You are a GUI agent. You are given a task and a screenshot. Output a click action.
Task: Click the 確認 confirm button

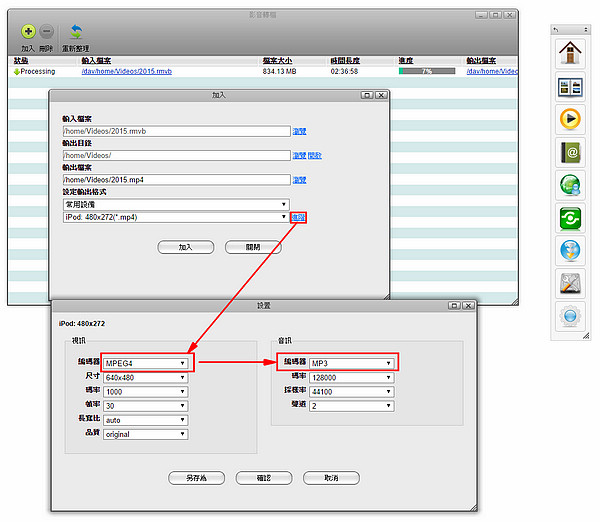pyautogui.click(x=264, y=478)
